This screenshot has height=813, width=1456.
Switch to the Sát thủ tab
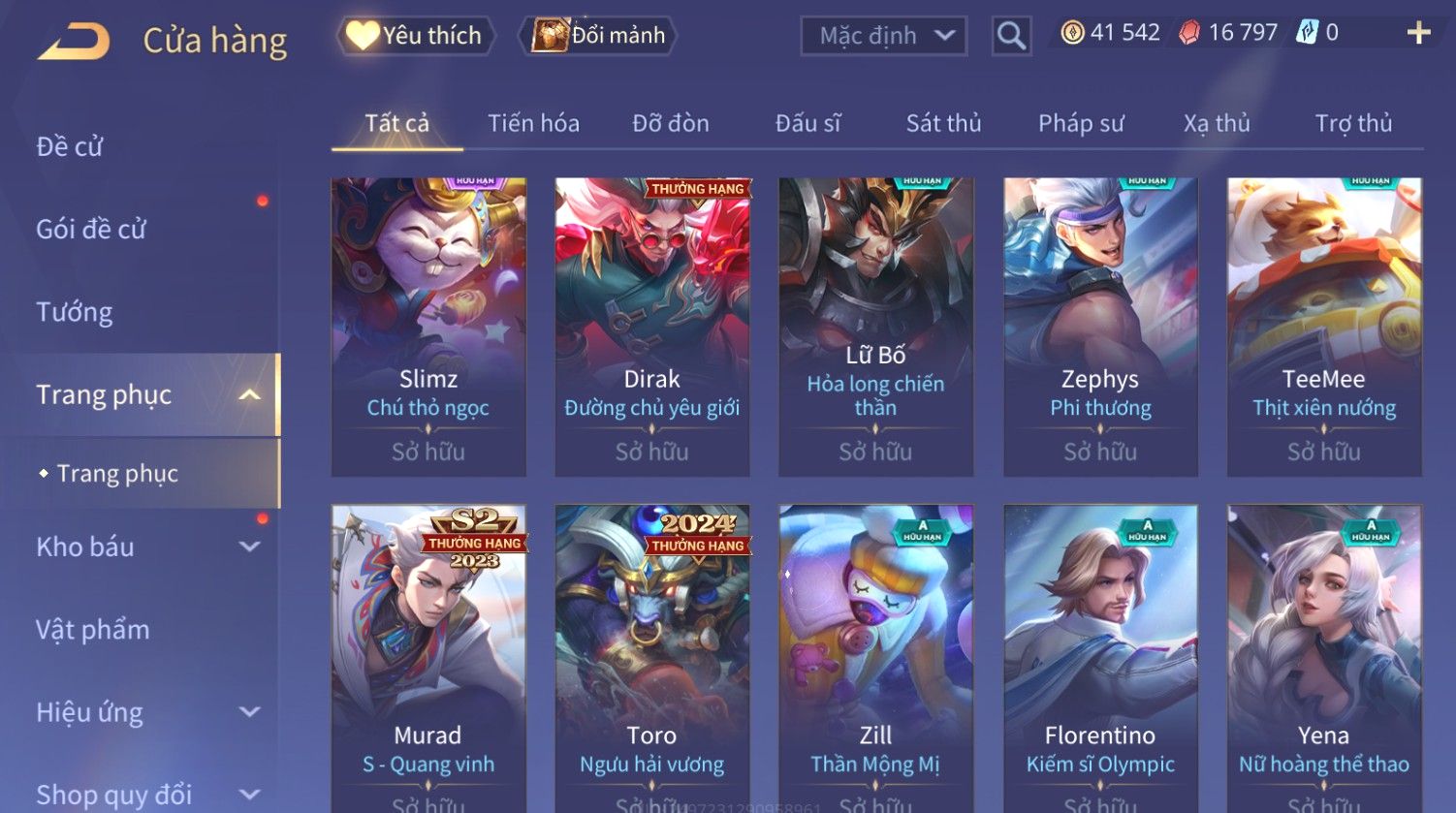pos(943,123)
